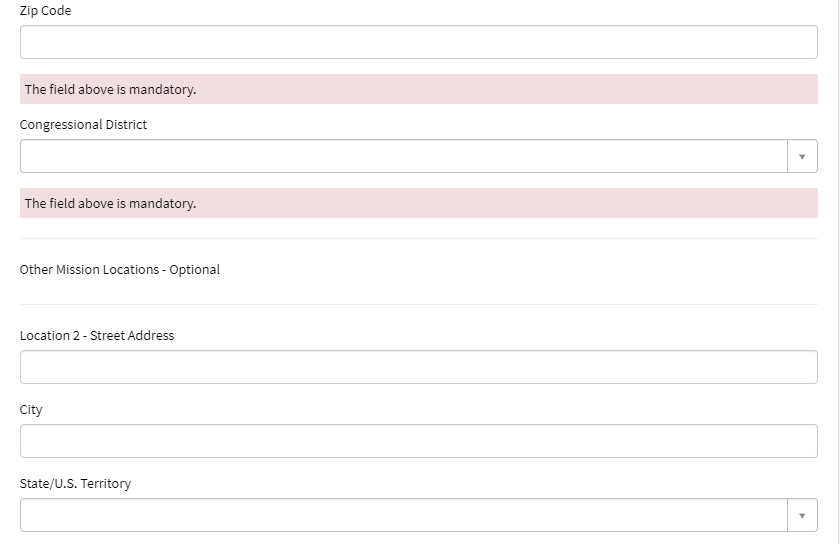Focus the Location 2 Street Address field
840x544 pixels.
pos(418,367)
